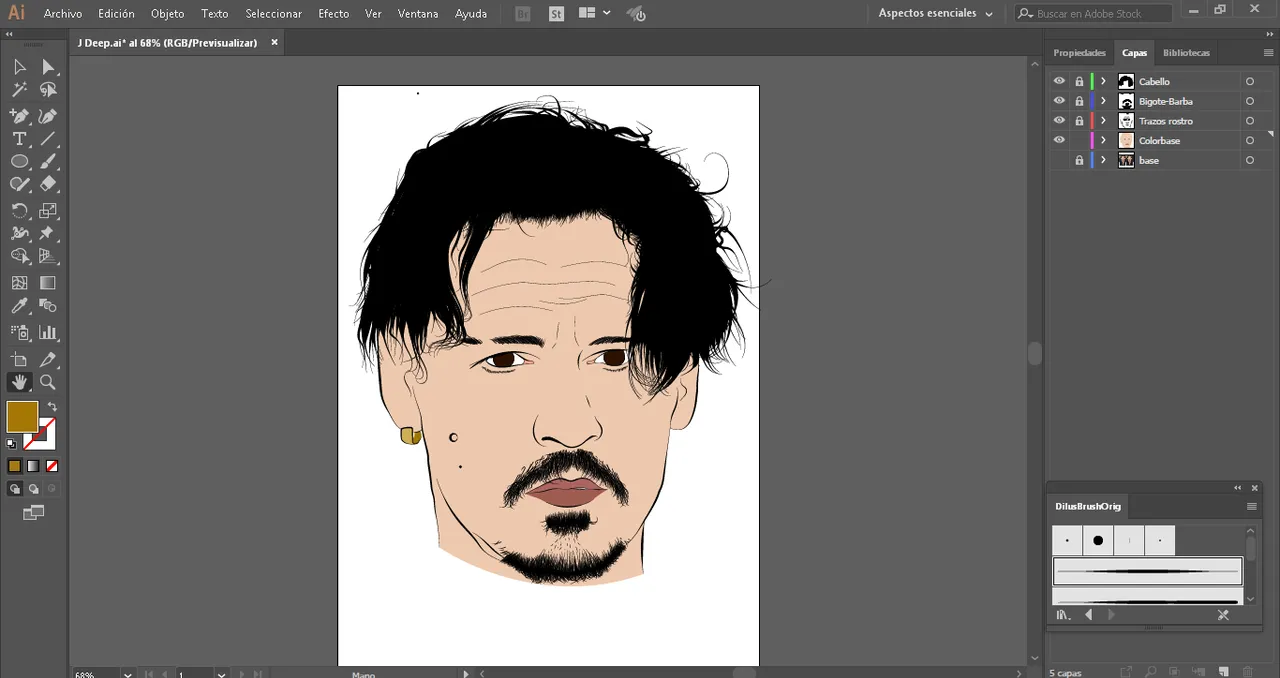Remove brush stroke in DilusBrushOrig panel
Image resolution: width=1280 pixels, height=678 pixels.
tap(1223, 615)
